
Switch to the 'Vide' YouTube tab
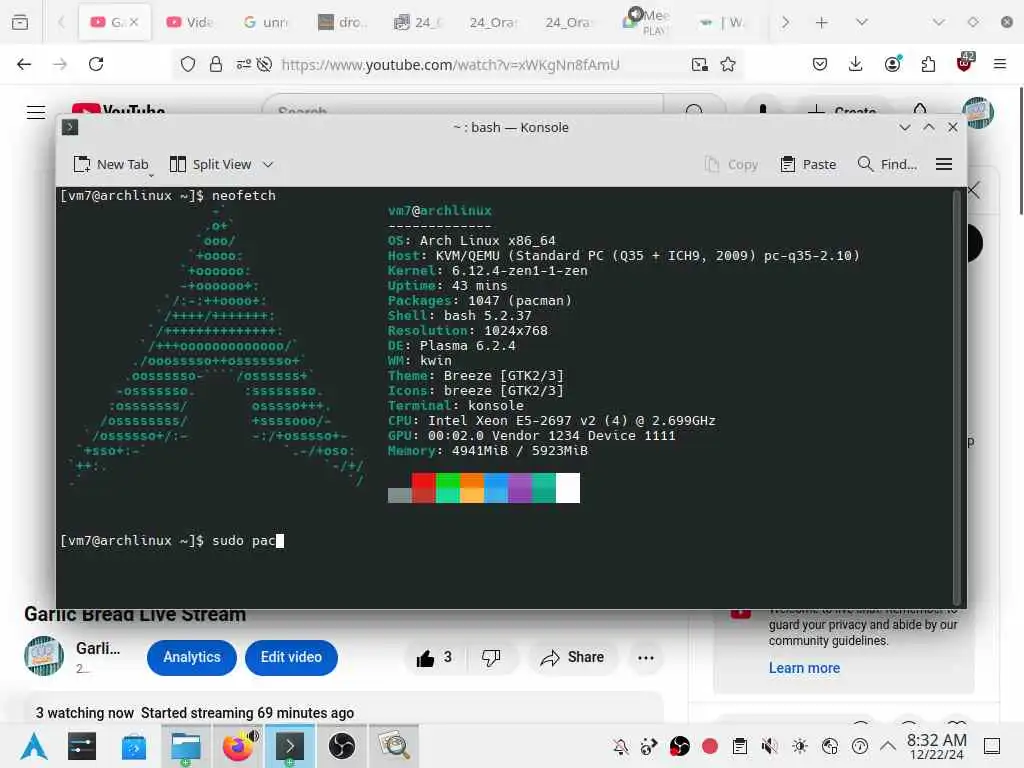190,22
